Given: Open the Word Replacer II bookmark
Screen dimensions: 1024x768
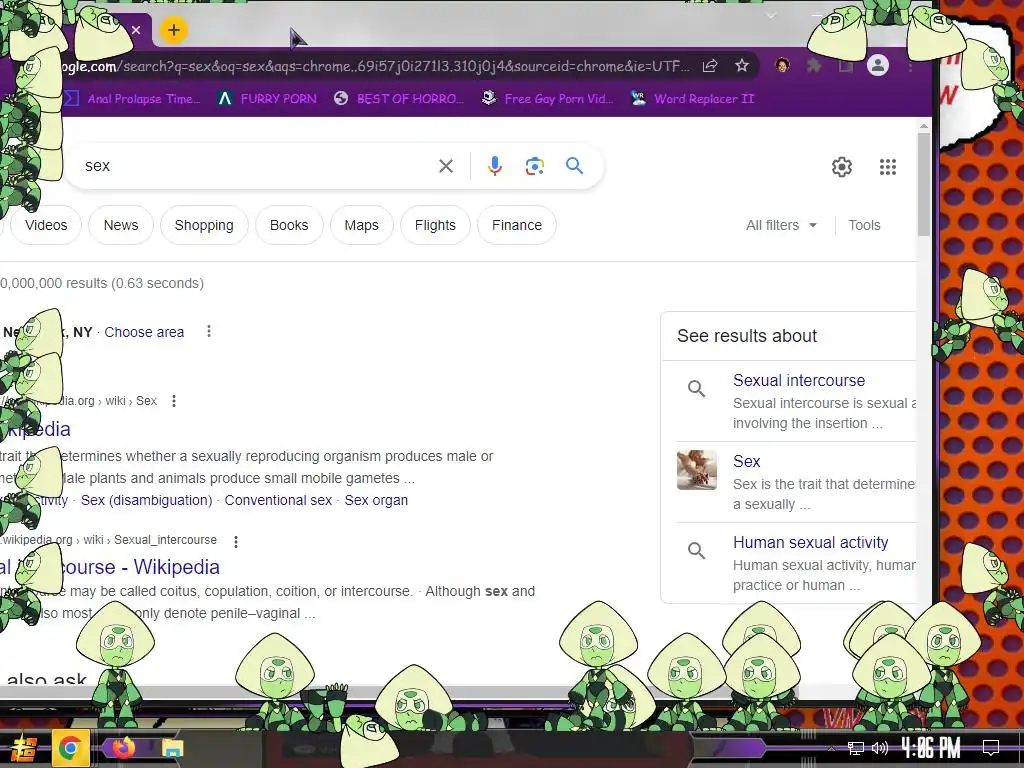Looking at the screenshot, I should (x=692, y=99).
